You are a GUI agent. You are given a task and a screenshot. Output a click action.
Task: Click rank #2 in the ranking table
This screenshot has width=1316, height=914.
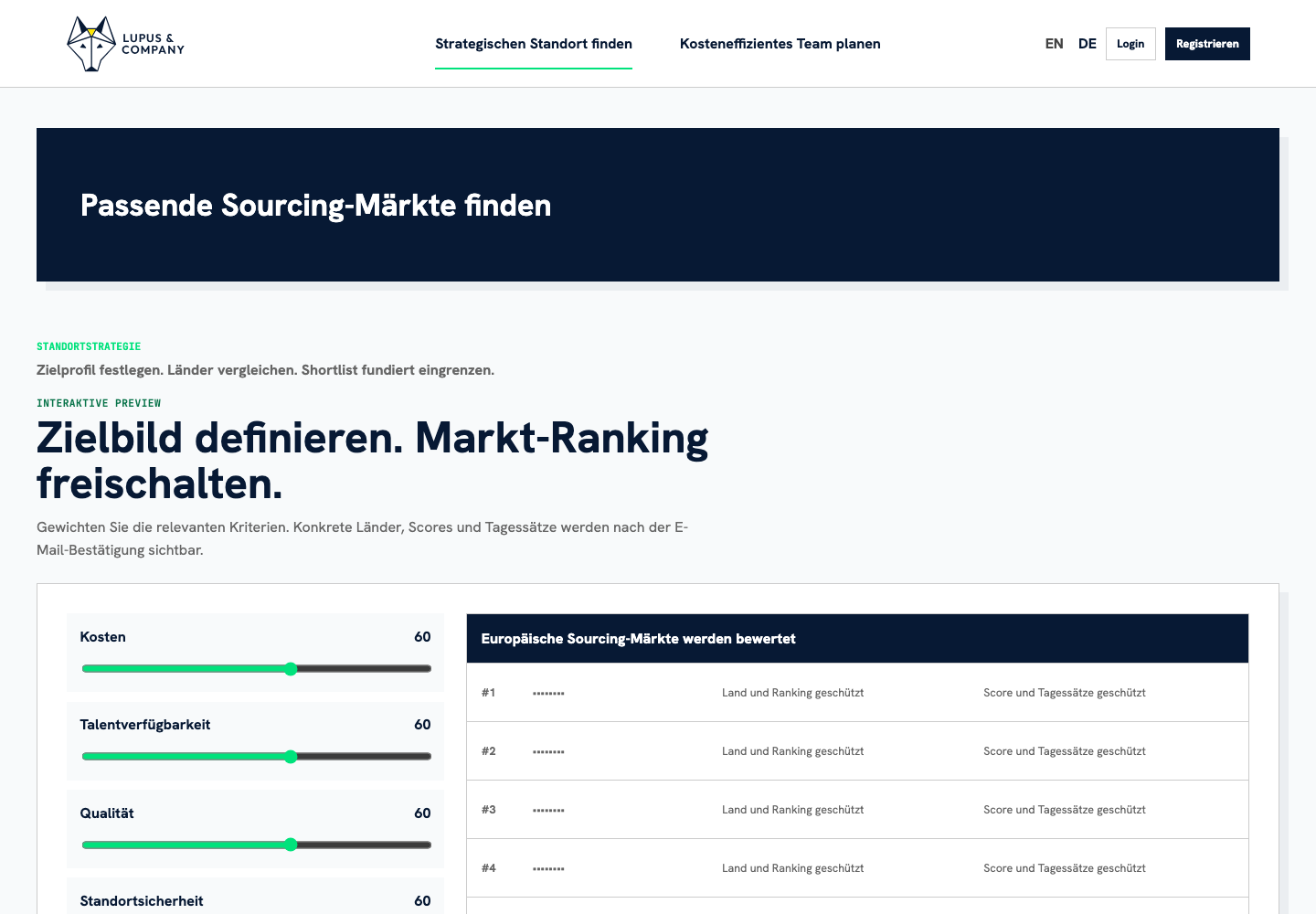point(489,751)
